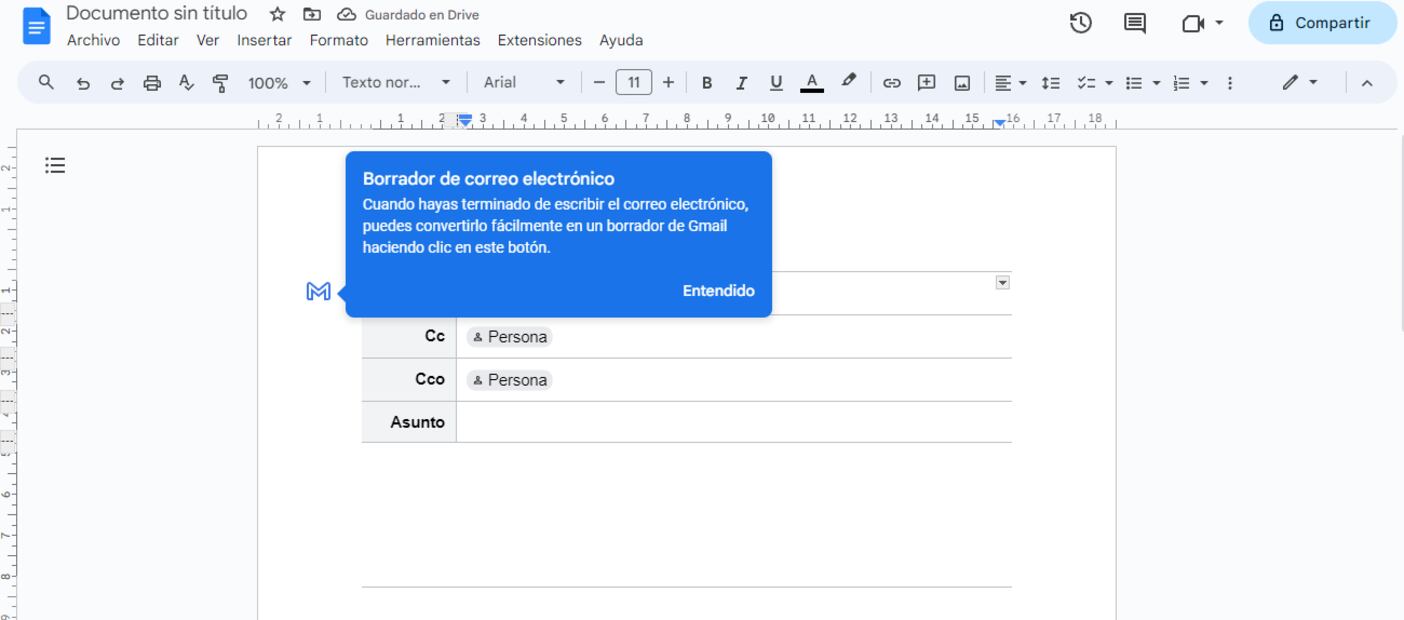1404x620 pixels.
Task: Expand the paragraph style 'Texto nor...' dropdown
Action: pyautogui.click(x=396, y=83)
